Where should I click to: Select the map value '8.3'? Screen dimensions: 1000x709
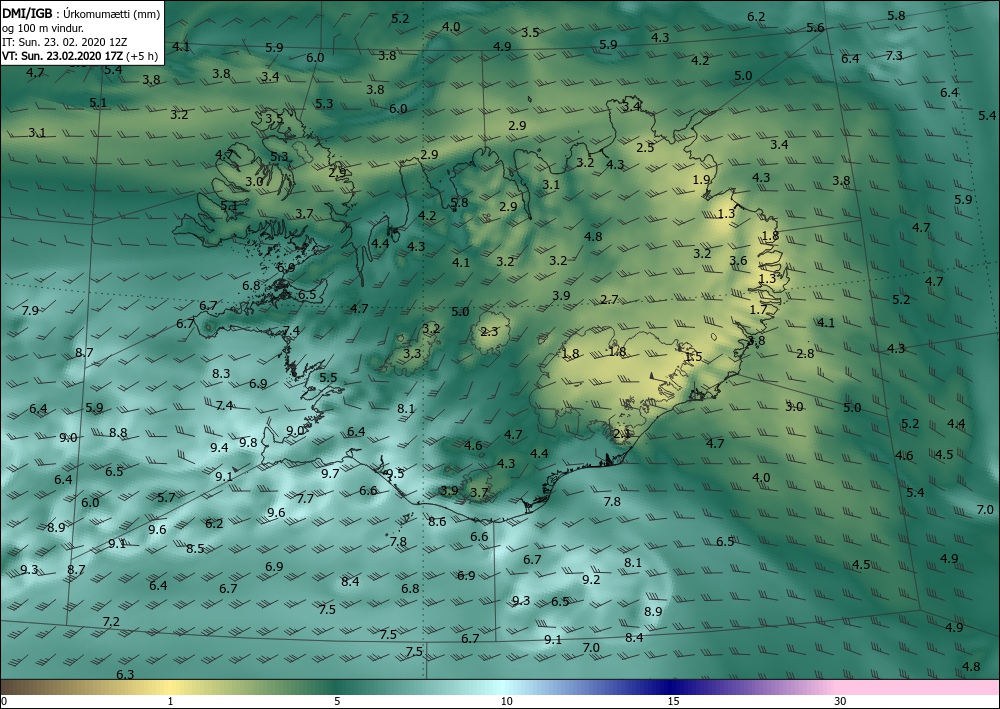click(x=221, y=374)
